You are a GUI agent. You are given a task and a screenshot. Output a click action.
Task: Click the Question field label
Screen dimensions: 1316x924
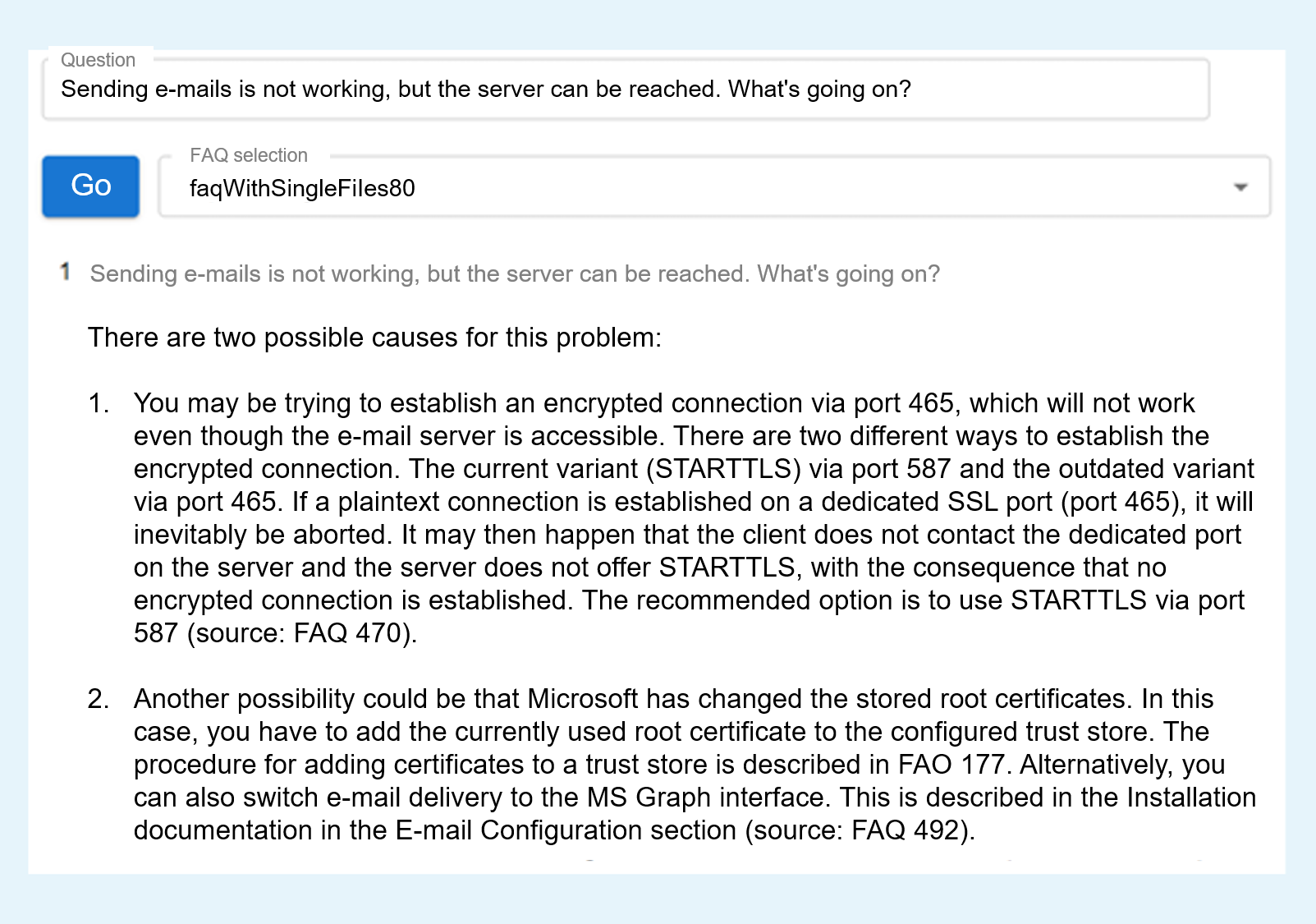pos(98,60)
